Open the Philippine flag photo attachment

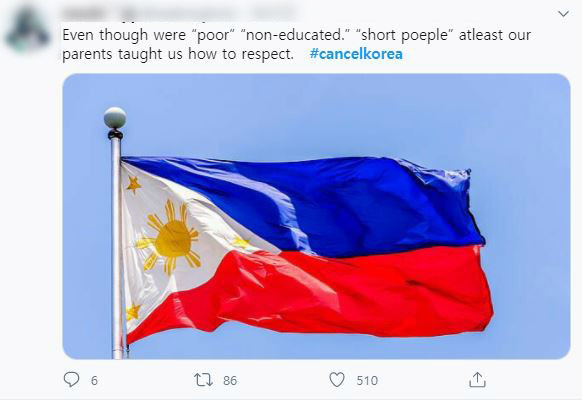[316, 216]
